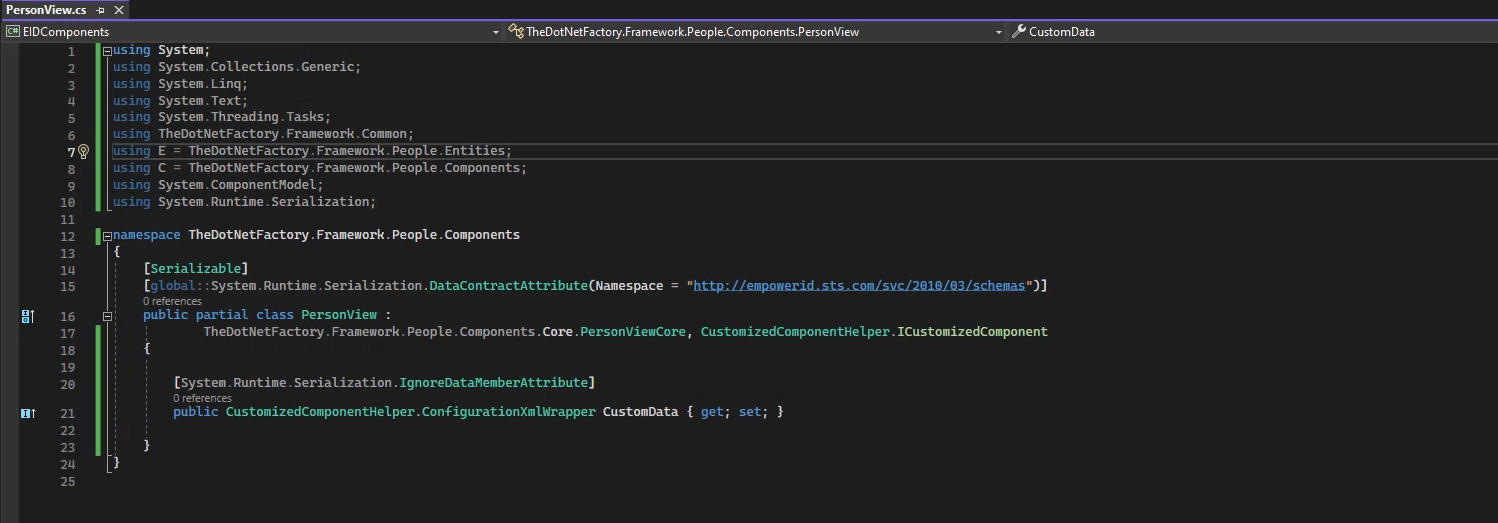Open the empowerid.sts.com schemas URL
Screen dimensions: 1498x523
[x=860, y=286]
